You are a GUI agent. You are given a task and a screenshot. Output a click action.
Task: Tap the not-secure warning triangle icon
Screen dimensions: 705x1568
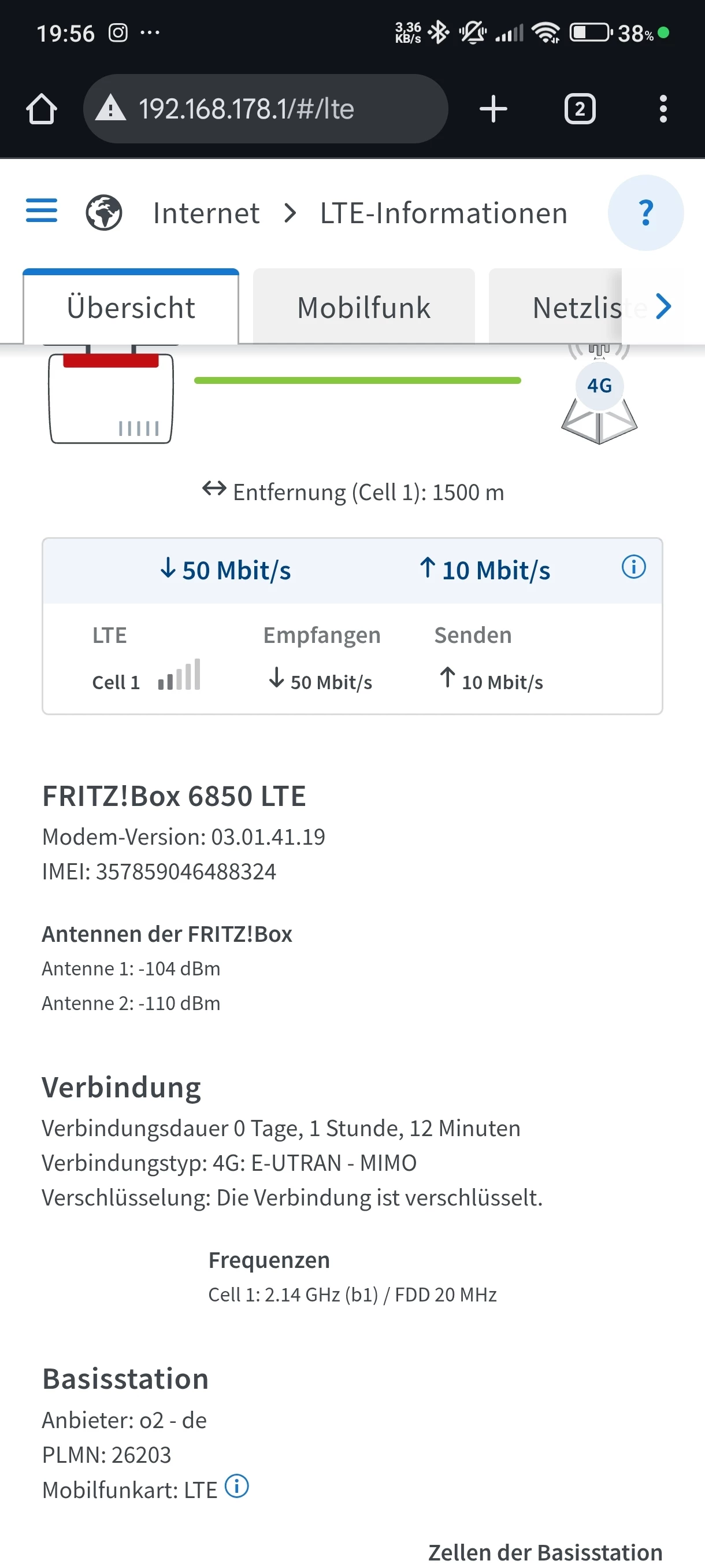click(111, 110)
